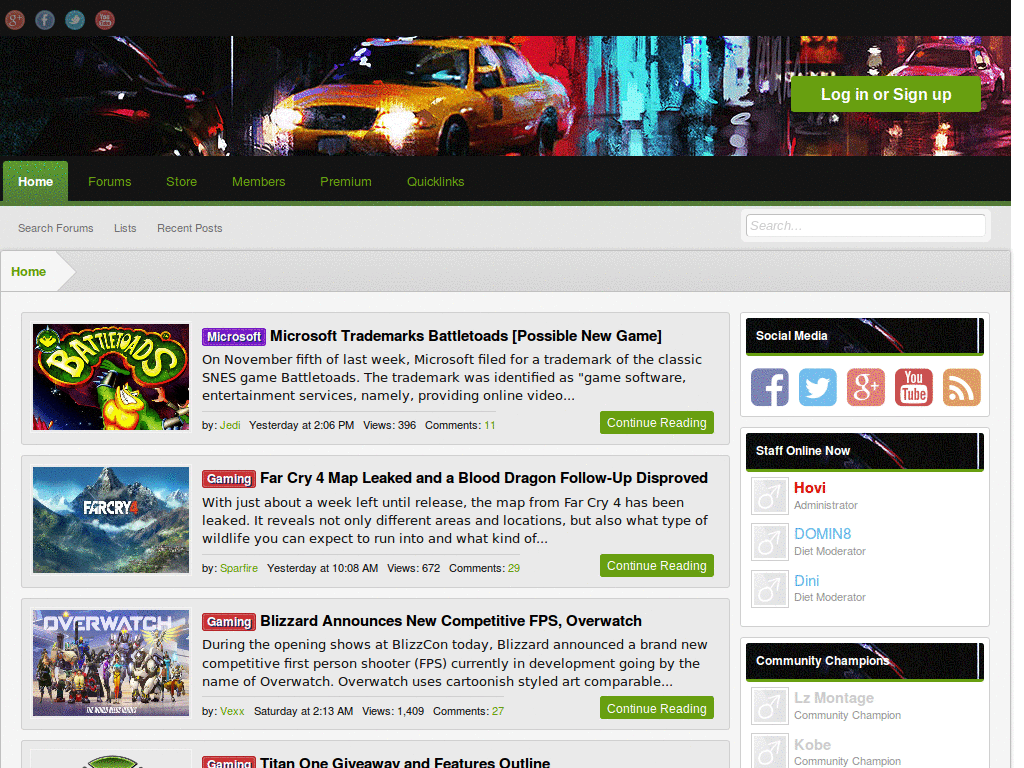This screenshot has width=1024, height=768.
Task: Select the Home navigation tab
Action: [35, 182]
